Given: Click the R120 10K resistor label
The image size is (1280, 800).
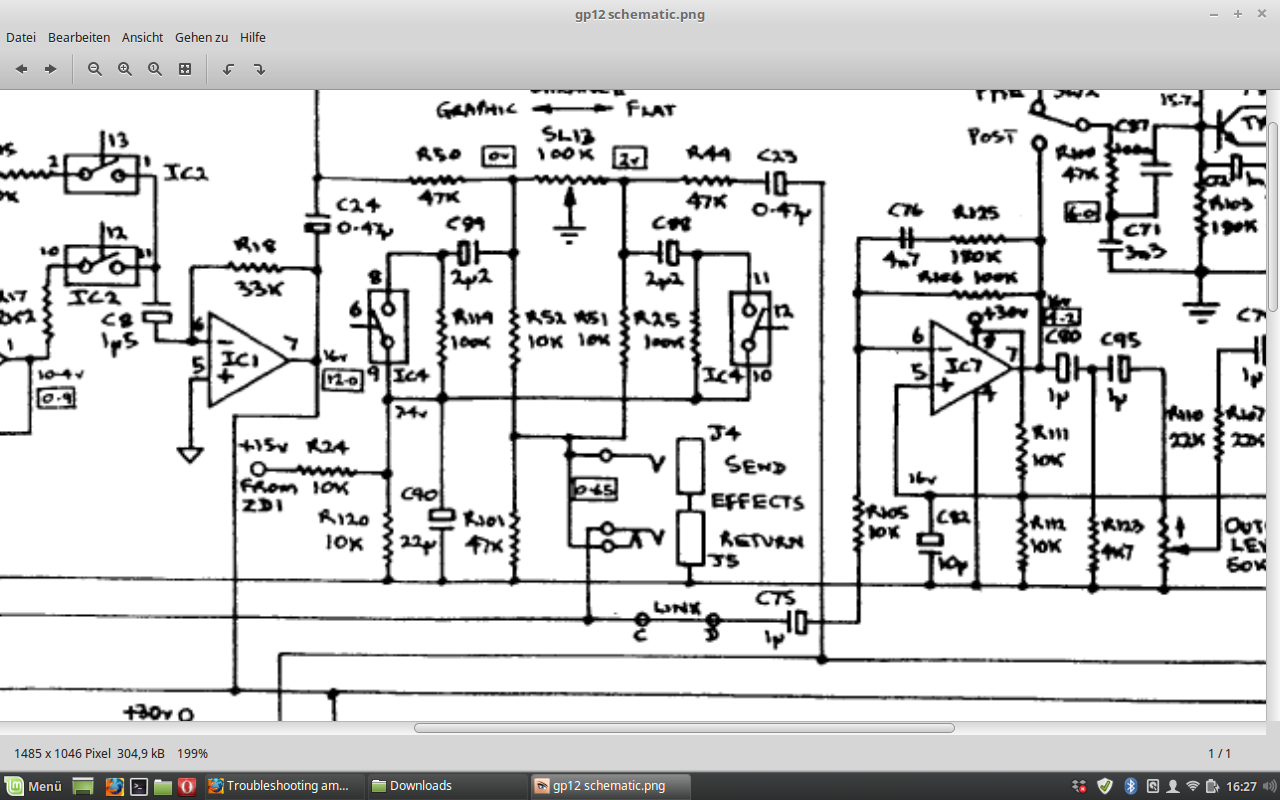Looking at the screenshot, I should (x=343, y=531).
